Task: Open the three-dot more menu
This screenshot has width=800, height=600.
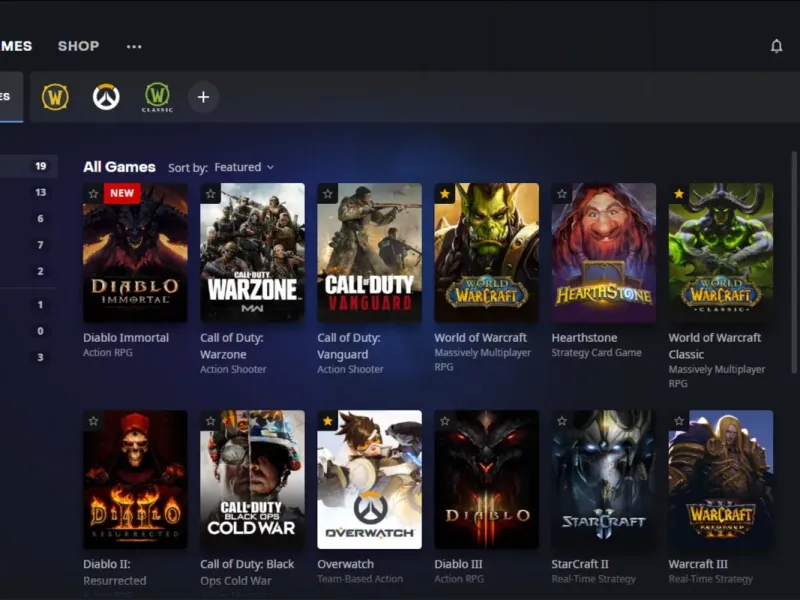Action: [134, 46]
